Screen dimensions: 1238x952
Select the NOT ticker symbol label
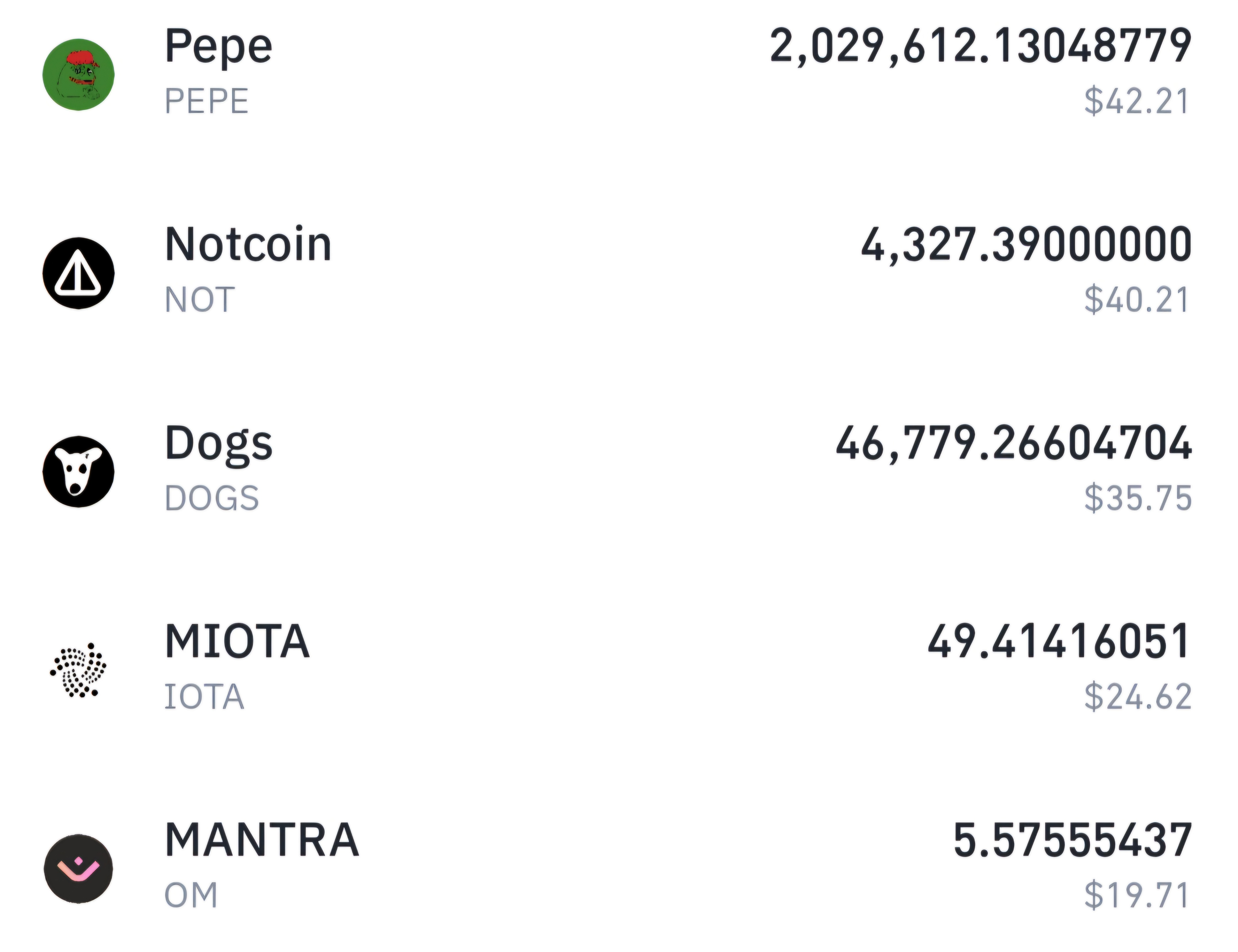click(x=200, y=300)
